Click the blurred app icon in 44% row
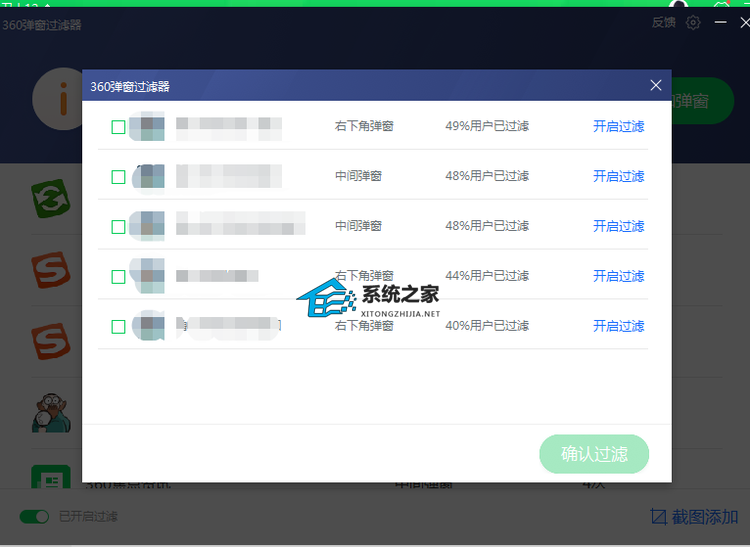The width and height of the screenshot is (750, 547). (147, 276)
